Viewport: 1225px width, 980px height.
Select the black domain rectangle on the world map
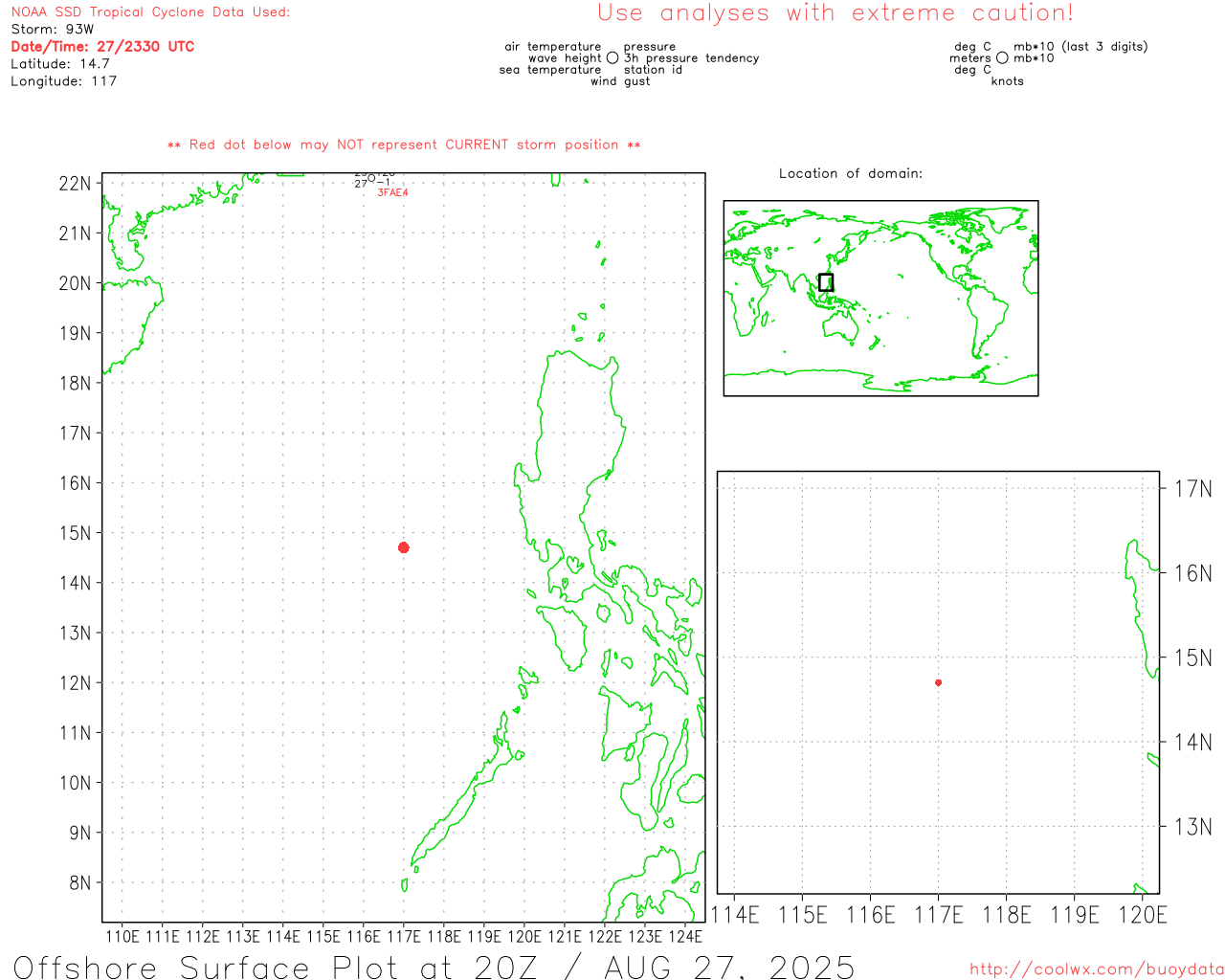pos(826,282)
